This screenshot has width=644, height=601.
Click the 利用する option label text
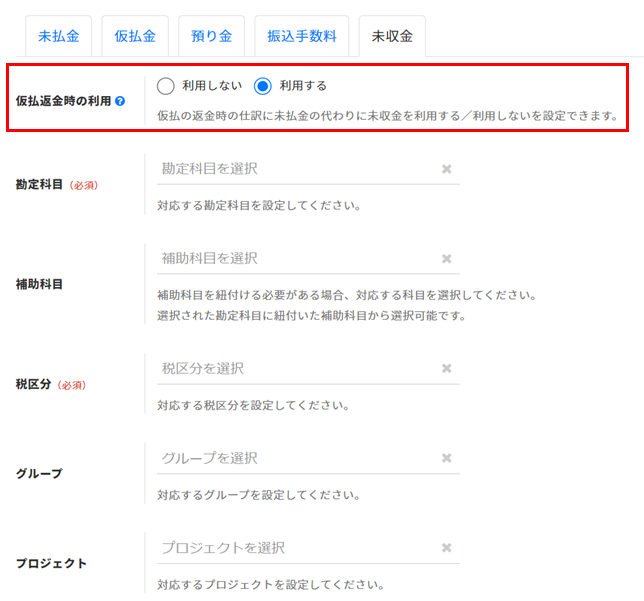(303, 86)
